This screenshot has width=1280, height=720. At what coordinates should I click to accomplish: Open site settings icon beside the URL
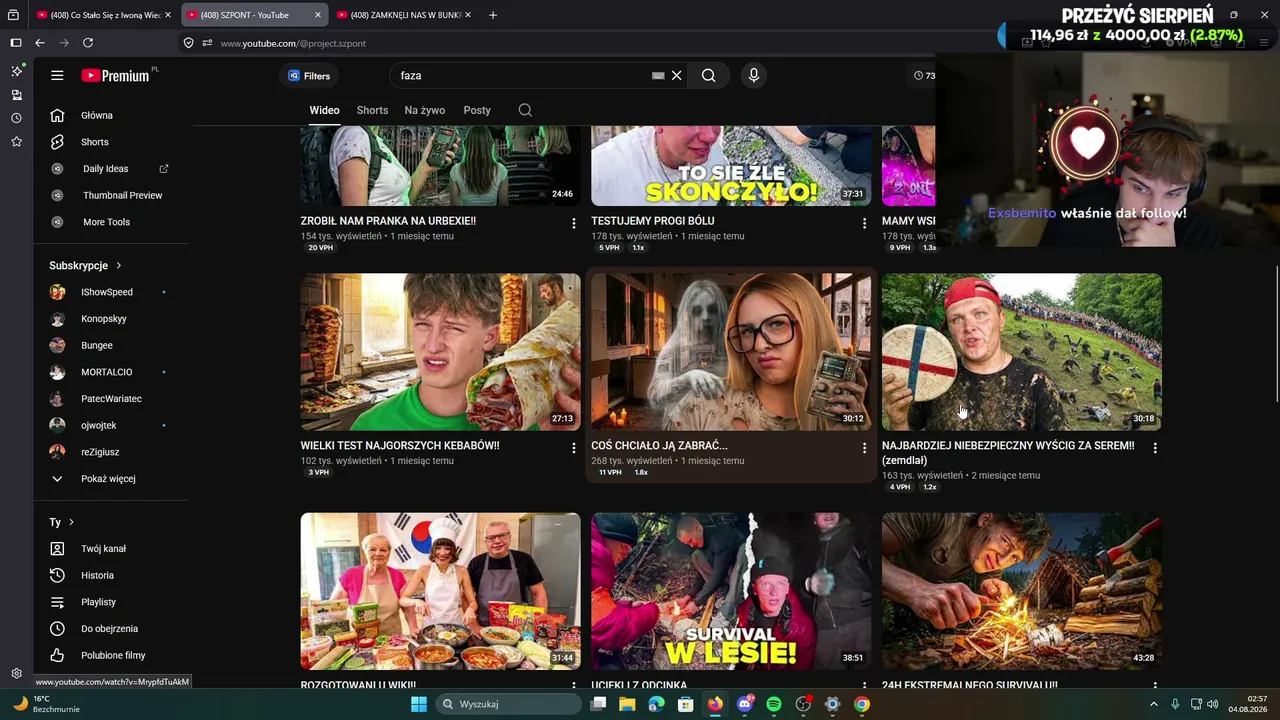point(207,43)
